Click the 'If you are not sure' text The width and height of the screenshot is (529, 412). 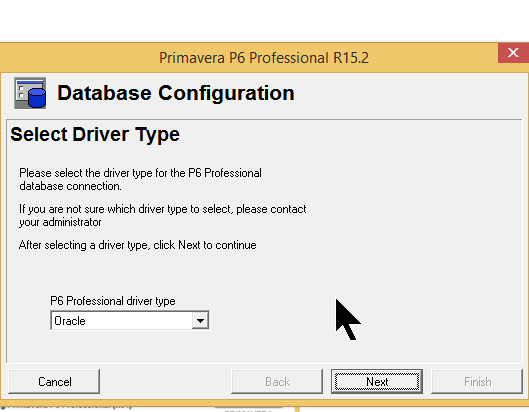tap(163, 215)
